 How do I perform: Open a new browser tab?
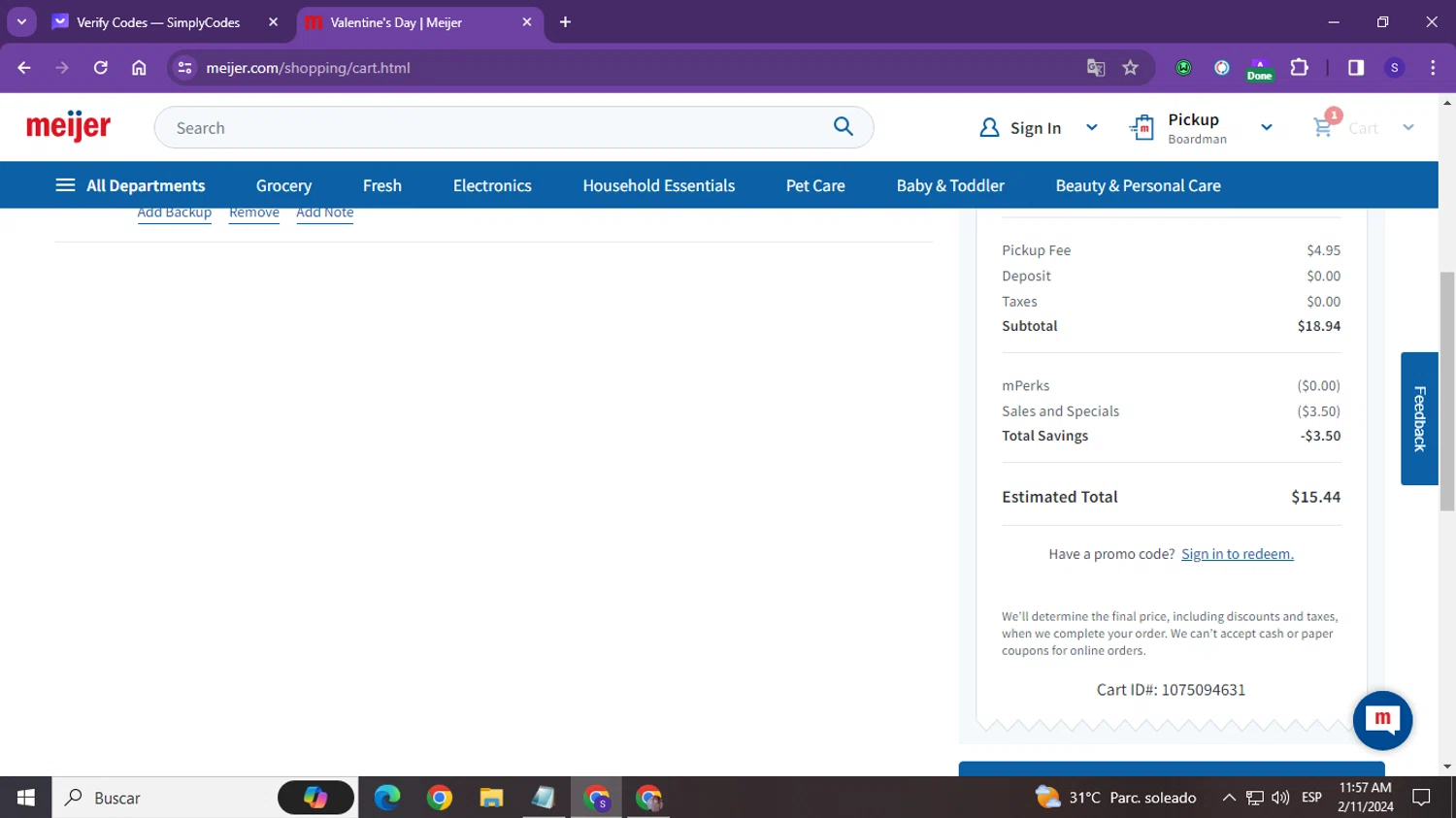pyautogui.click(x=565, y=22)
